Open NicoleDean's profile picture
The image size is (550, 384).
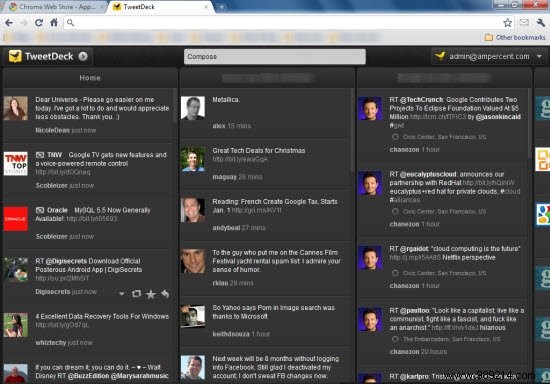(x=15, y=108)
